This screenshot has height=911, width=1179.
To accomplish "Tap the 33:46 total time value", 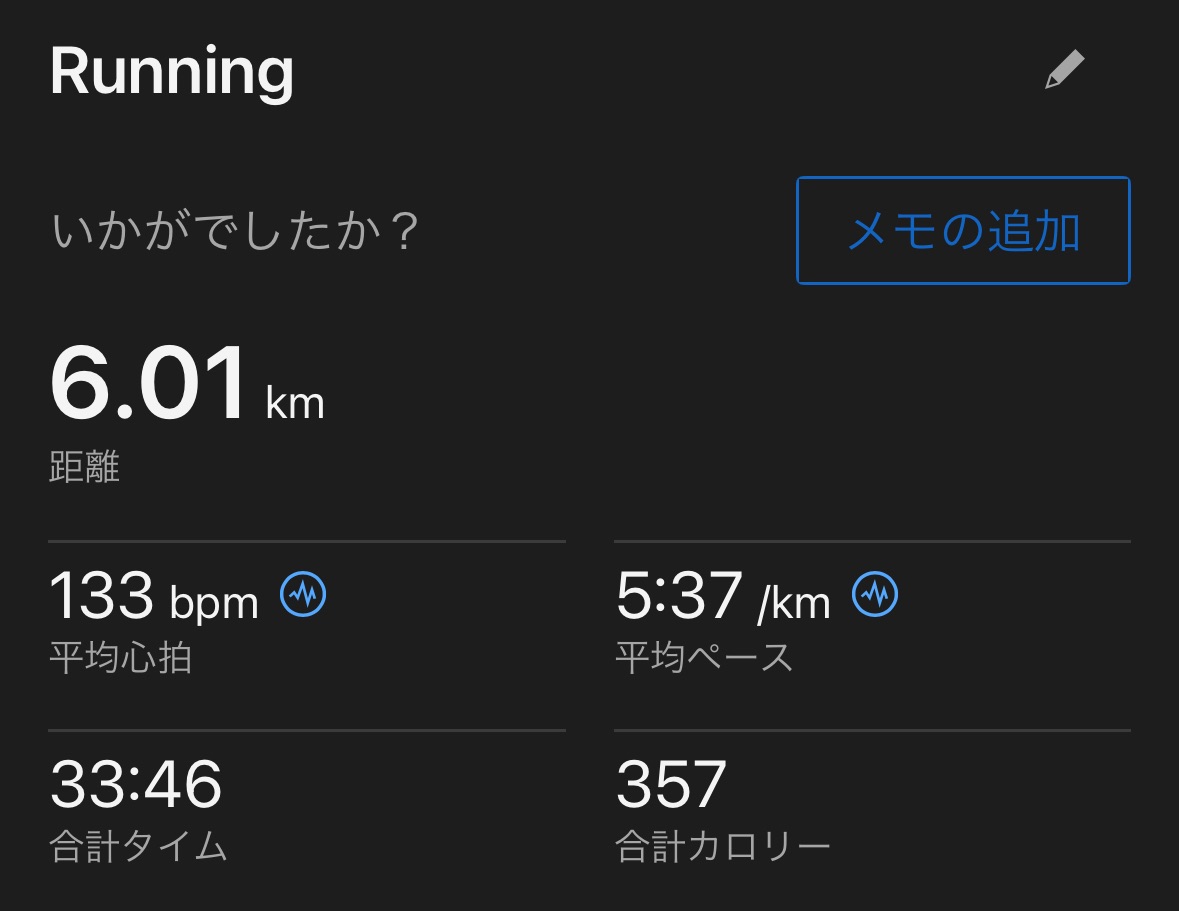I will (136, 784).
